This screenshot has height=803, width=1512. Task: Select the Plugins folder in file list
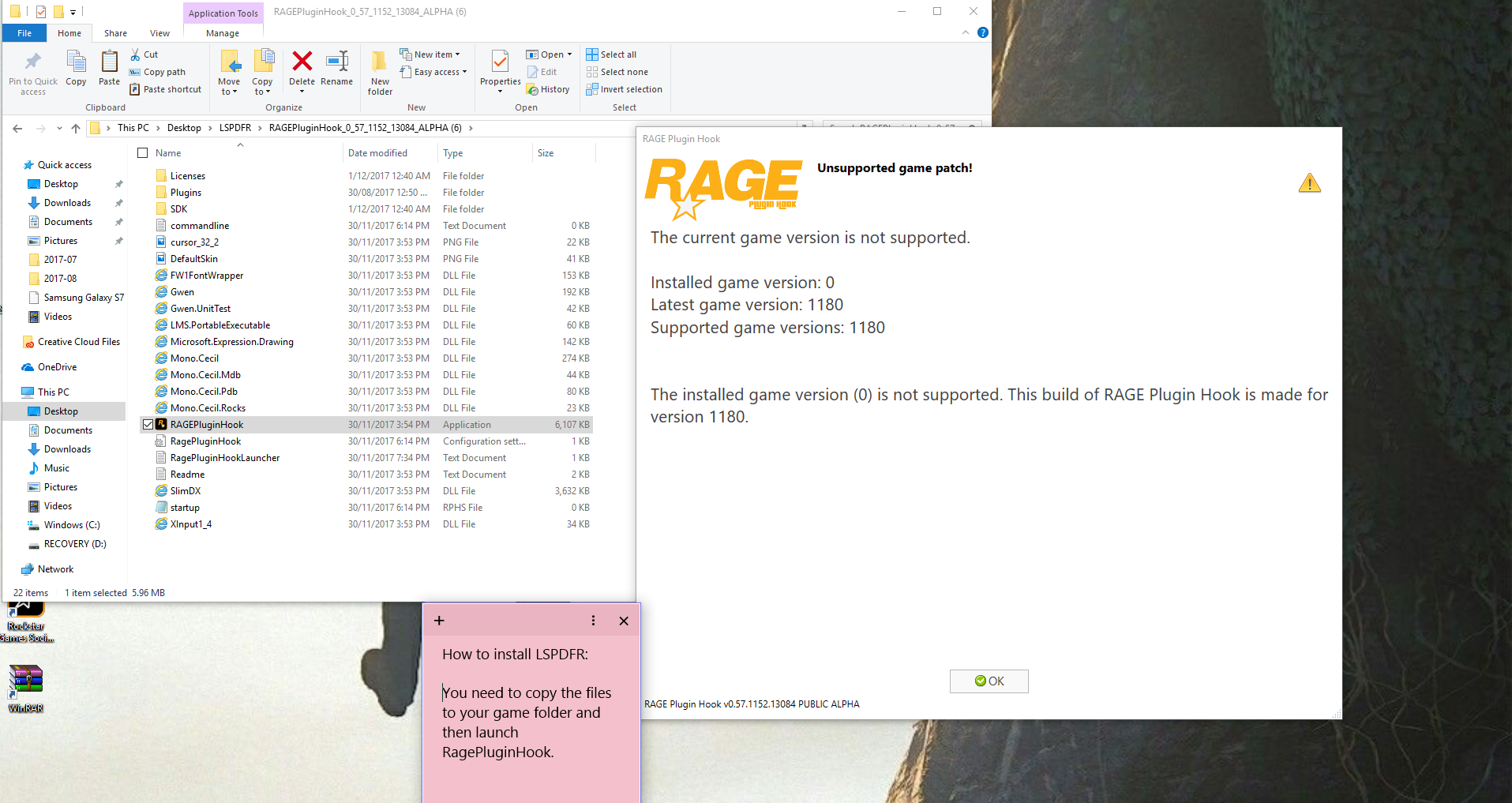point(186,193)
